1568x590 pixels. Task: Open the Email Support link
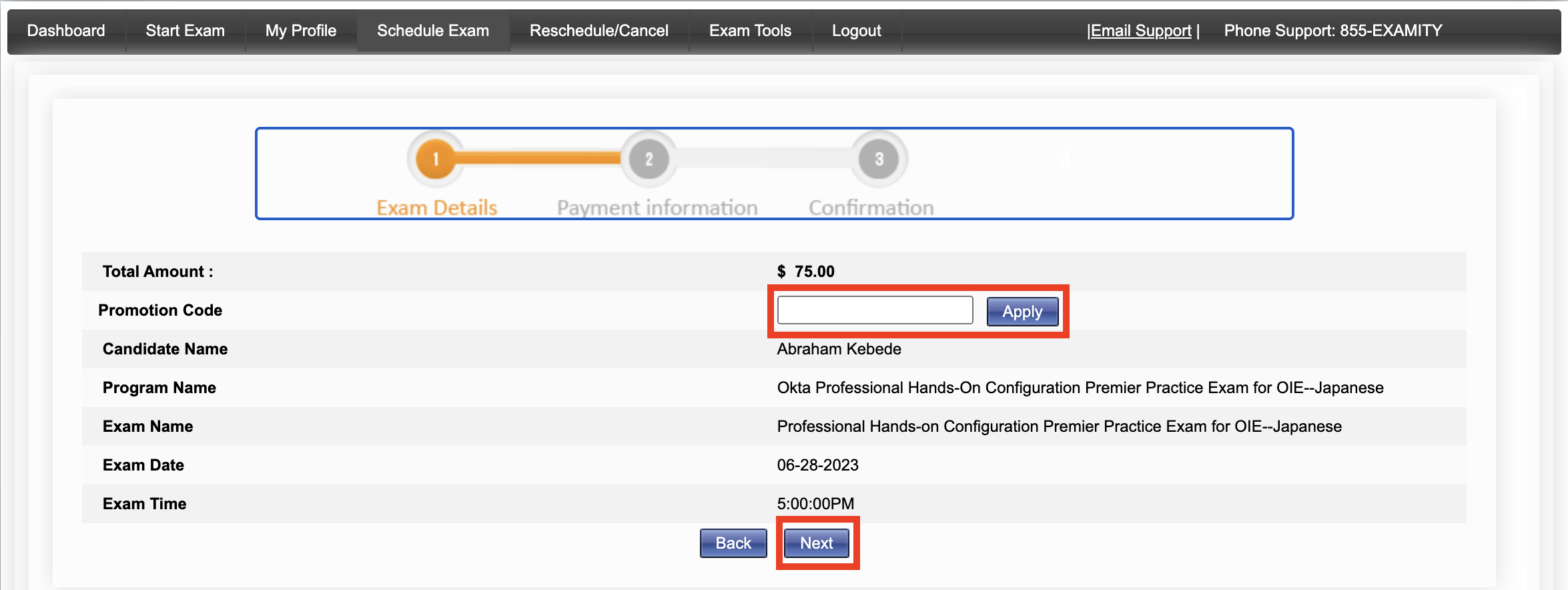pos(1141,31)
